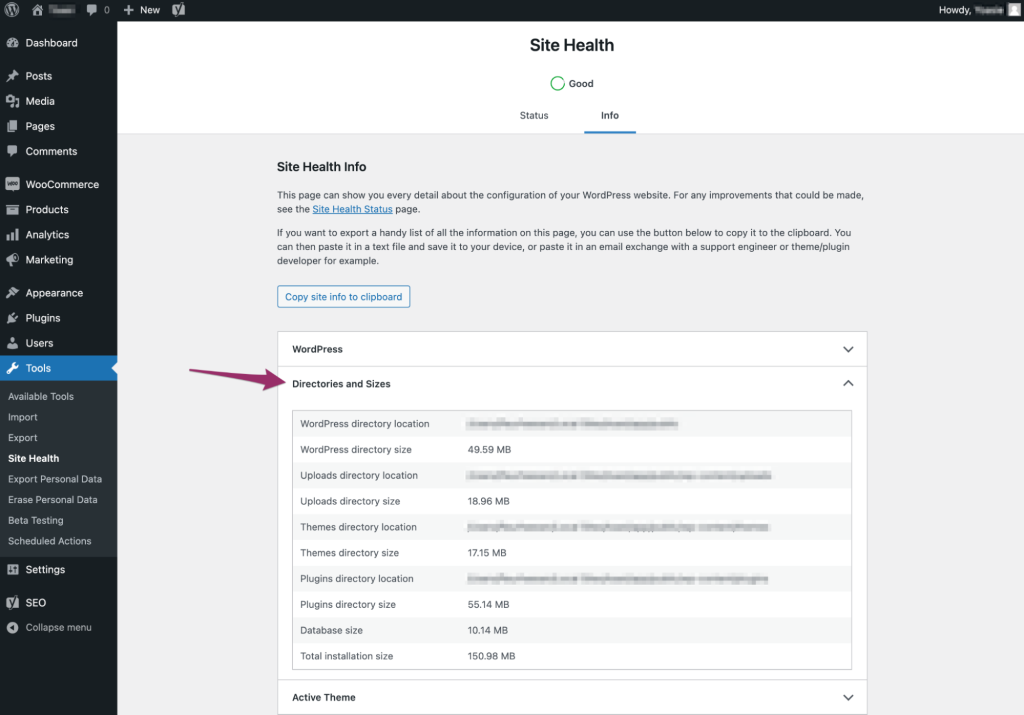Click the Settings sliders icon
The width and height of the screenshot is (1024, 715).
point(12,569)
